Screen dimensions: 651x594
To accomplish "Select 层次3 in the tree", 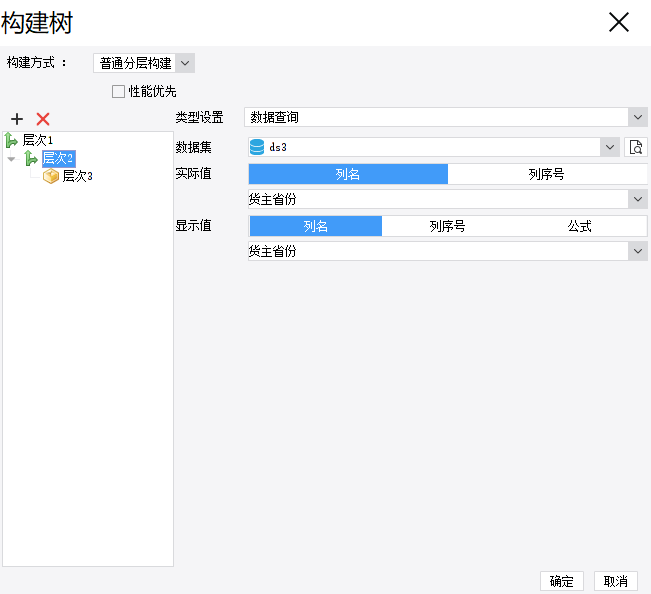I will click(77, 176).
